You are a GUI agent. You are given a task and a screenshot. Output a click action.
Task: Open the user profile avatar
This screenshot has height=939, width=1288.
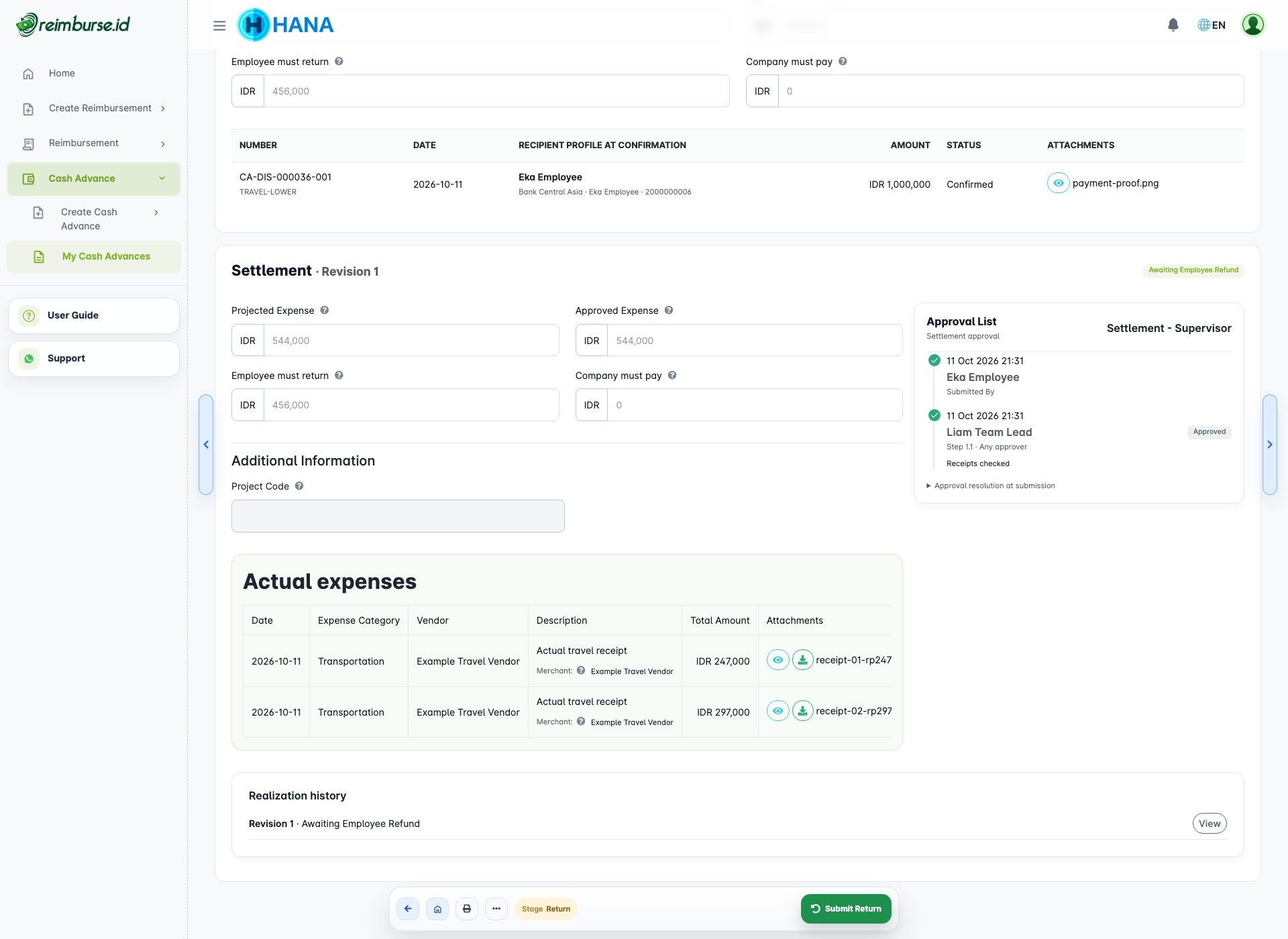[x=1252, y=25]
